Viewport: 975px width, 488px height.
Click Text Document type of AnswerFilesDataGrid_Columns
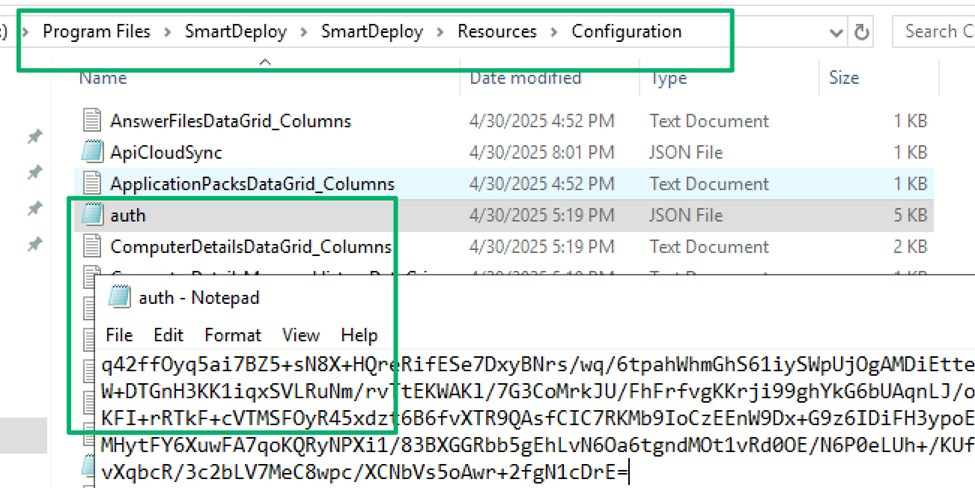709,121
